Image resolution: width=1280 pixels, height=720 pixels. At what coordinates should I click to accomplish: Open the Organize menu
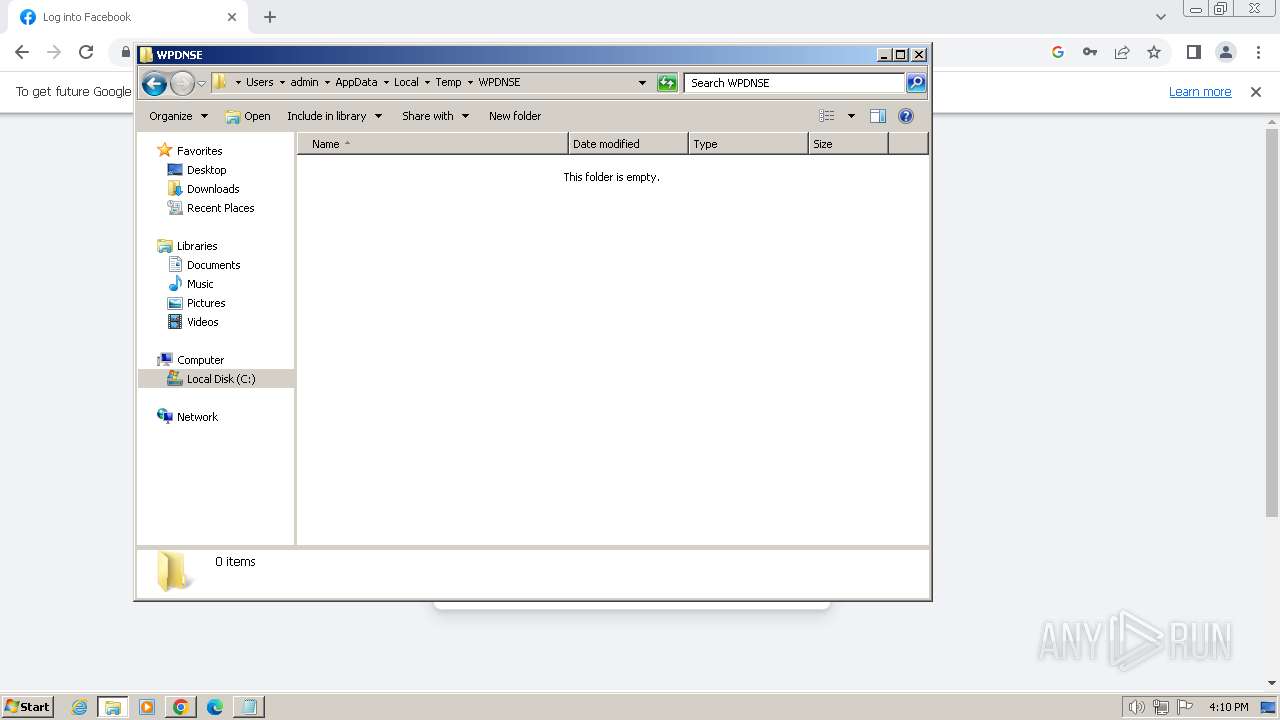(178, 116)
